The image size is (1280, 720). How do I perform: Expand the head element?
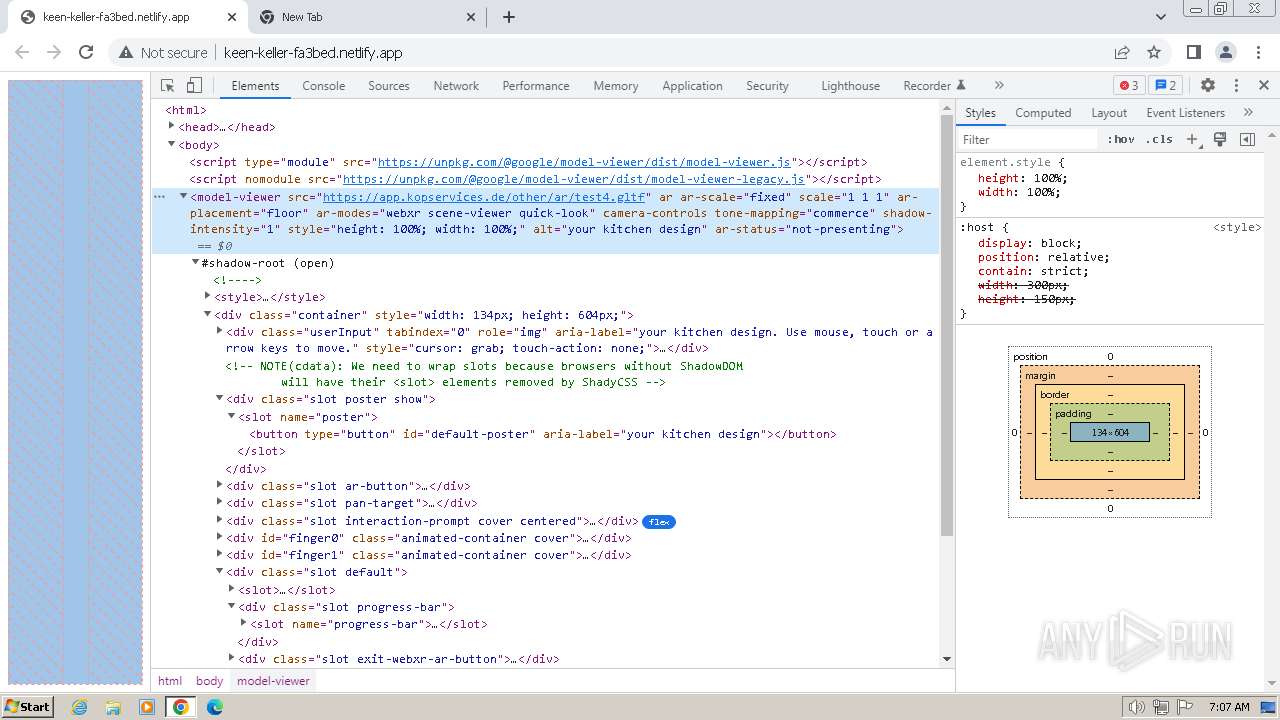171,127
